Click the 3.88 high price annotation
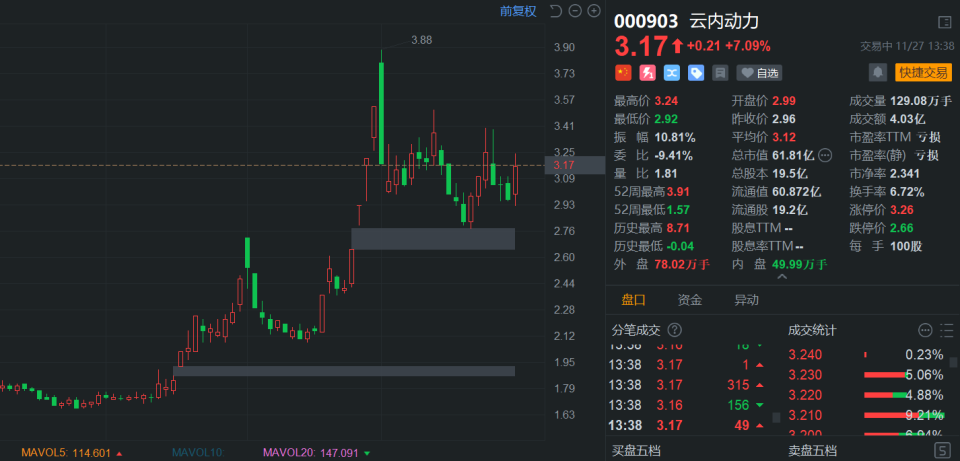Image resolution: width=960 pixels, height=461 pixels. pos(421,40)
